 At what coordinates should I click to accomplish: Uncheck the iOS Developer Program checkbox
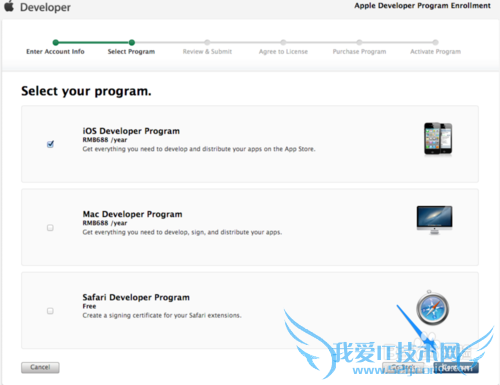click(x=50, y=144)
